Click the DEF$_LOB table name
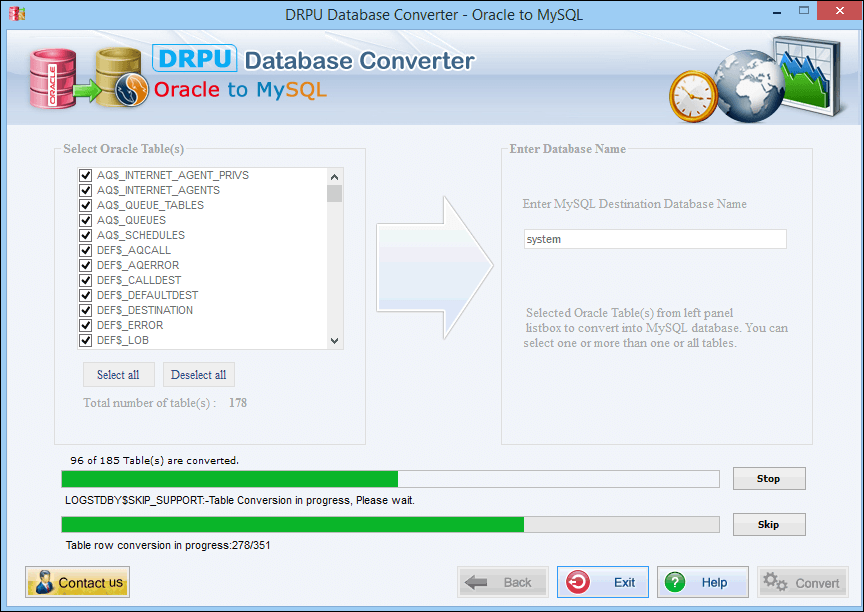The width and height of the screenshot is (864, 612). tap(123, 340)
